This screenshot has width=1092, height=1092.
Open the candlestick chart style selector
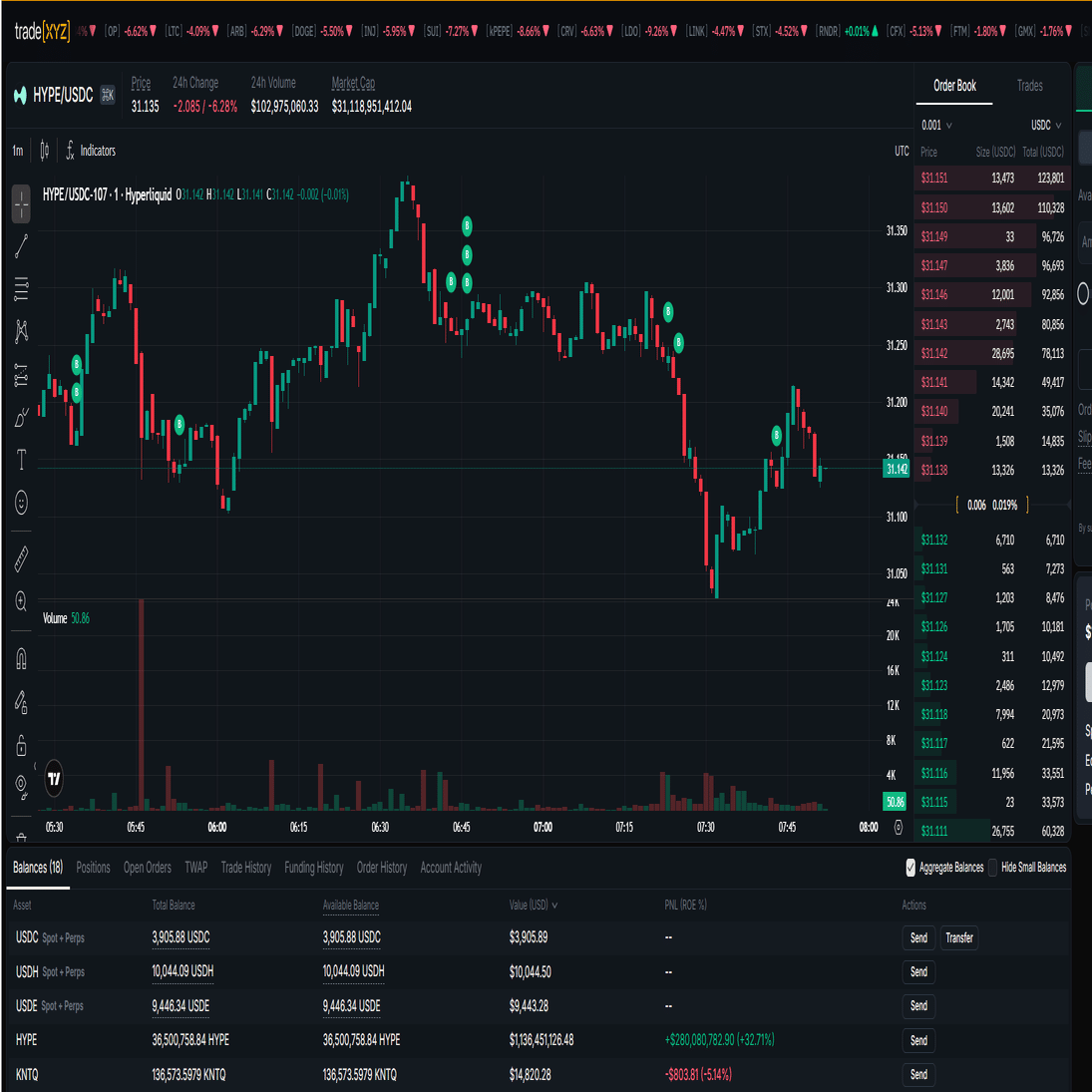(44, 151)
